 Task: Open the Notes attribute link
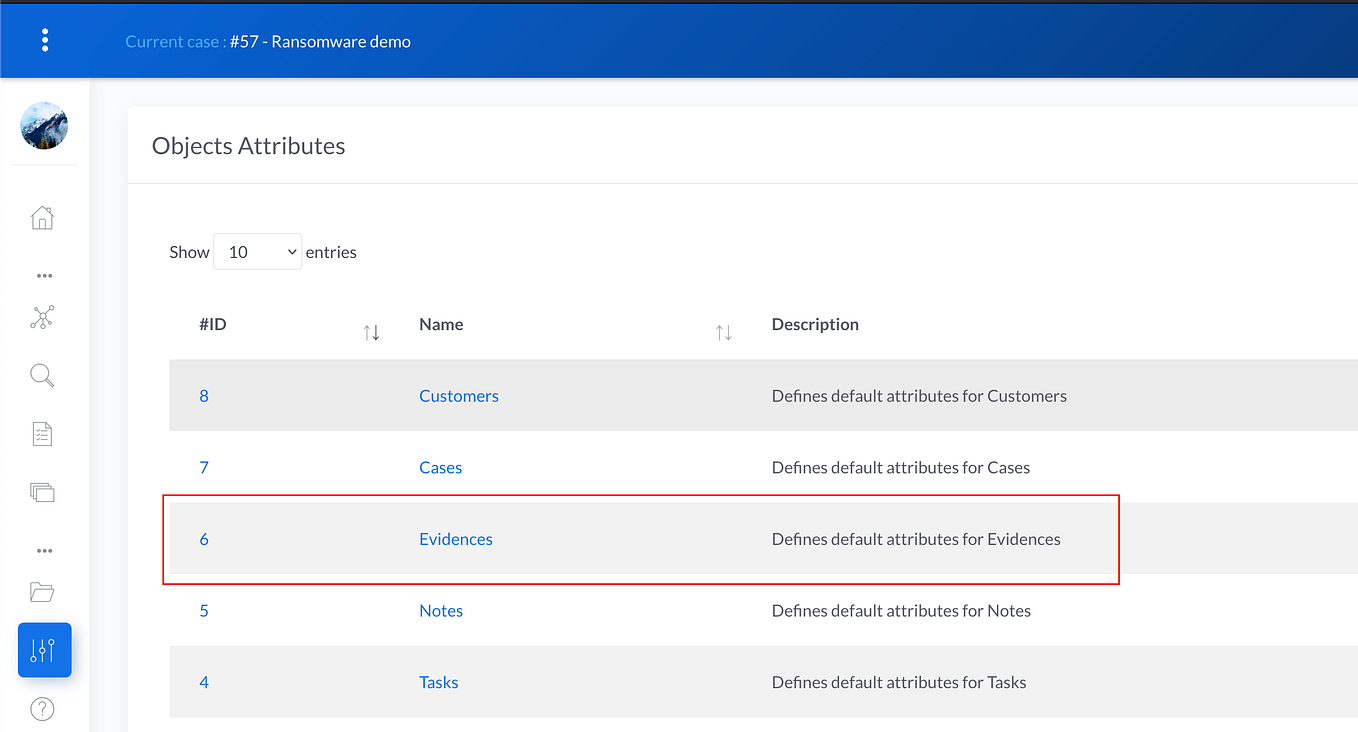point(441,610)
